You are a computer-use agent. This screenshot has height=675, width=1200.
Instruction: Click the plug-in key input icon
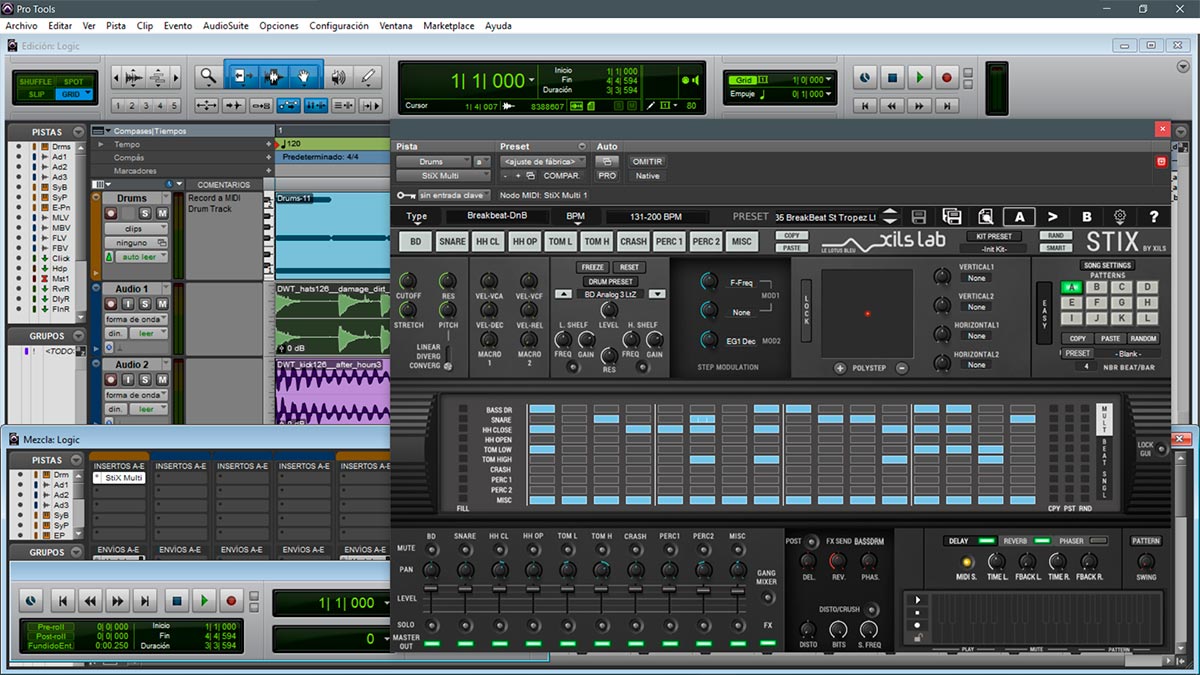click(x=405, y=196)
